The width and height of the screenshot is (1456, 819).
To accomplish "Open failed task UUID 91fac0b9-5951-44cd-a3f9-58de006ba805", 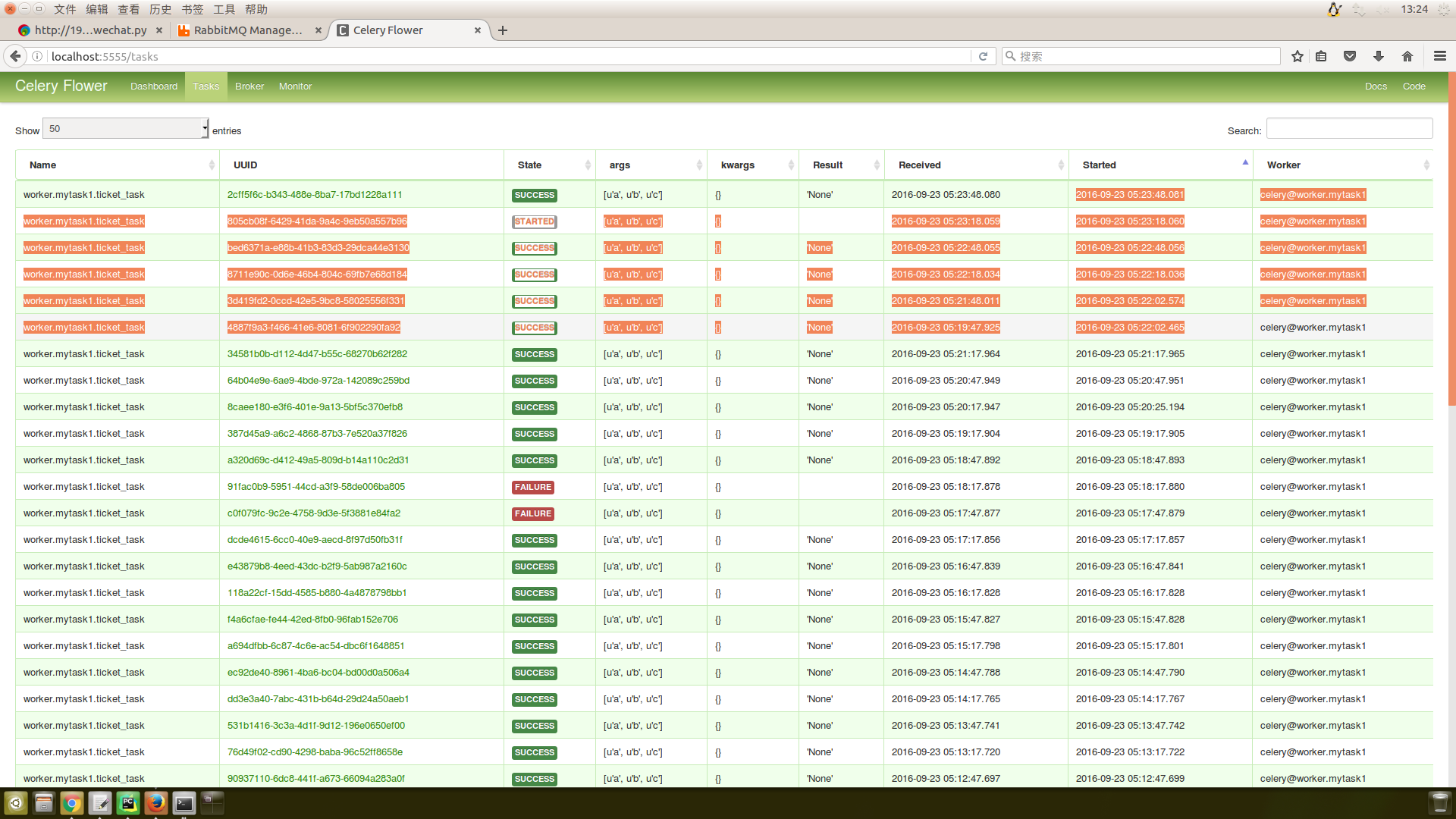I will [316, 487].
